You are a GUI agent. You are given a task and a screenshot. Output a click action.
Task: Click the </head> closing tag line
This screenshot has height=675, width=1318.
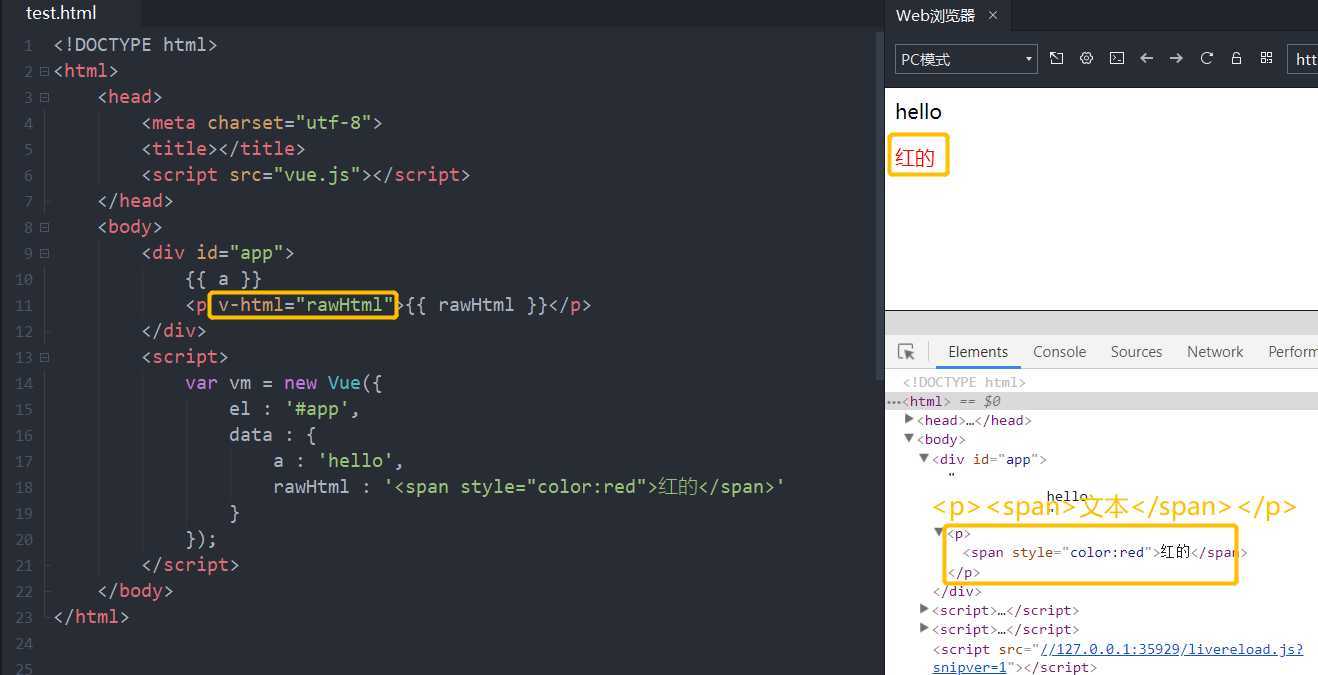(135, 201)
